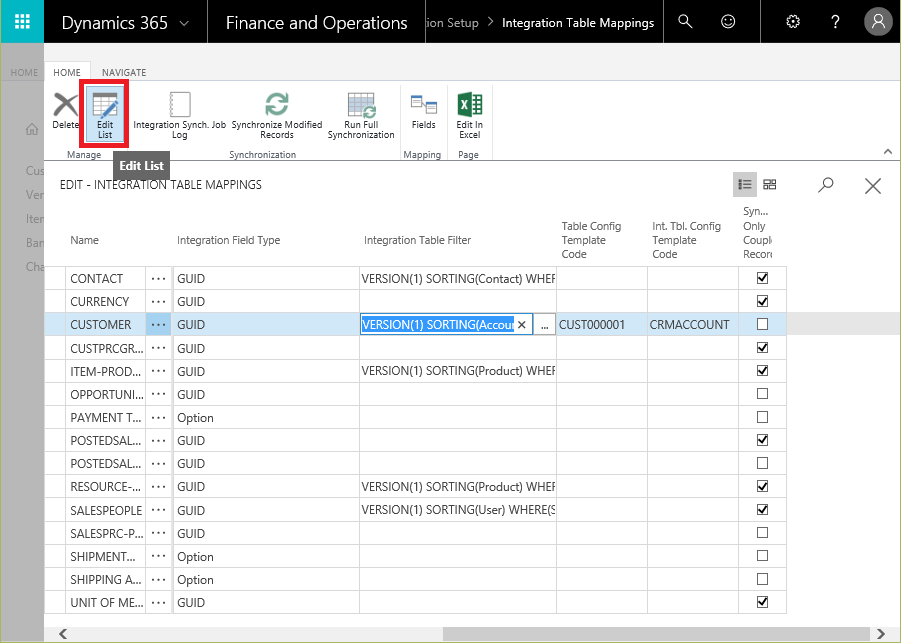Viewport: 901px width, 643px height.
Task: Click Edit In Excel
Action: coord(469,115)
